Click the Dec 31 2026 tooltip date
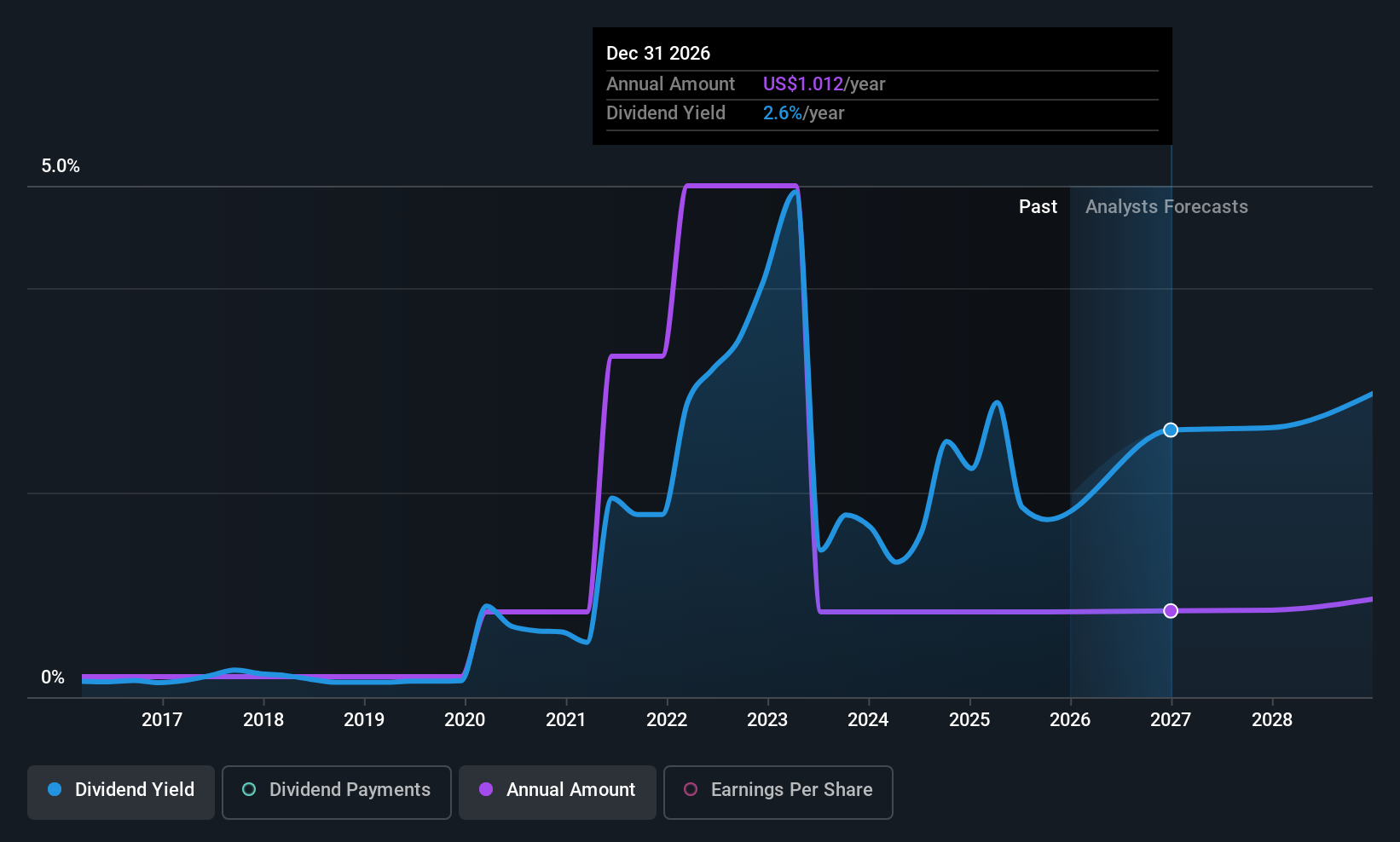The height and width of the screenshot is (842, 1400). (x=658, y=53)
